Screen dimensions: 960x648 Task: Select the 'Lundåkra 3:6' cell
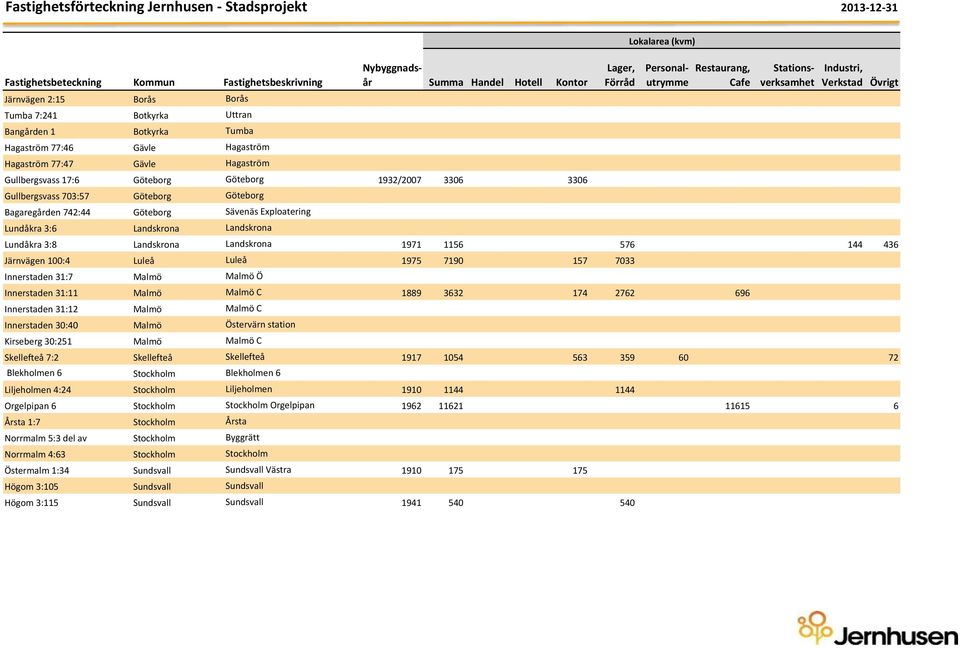(31, 228)
